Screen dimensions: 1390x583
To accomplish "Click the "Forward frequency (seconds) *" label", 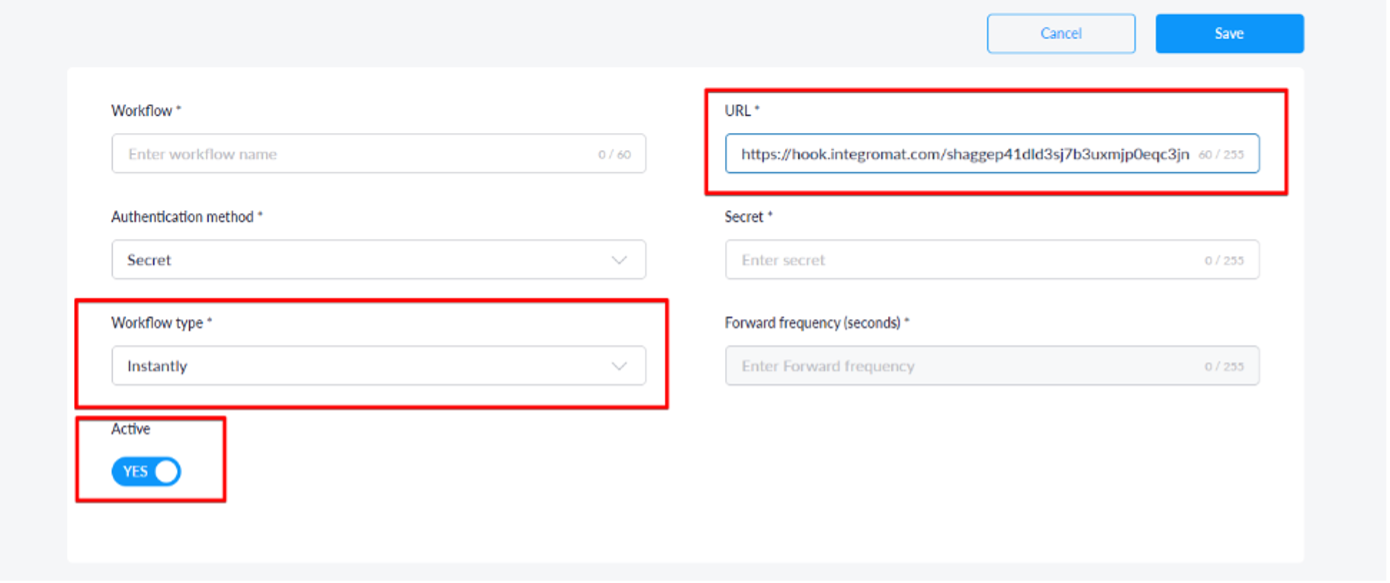I will pyautogui.click(x=817, y=323).
